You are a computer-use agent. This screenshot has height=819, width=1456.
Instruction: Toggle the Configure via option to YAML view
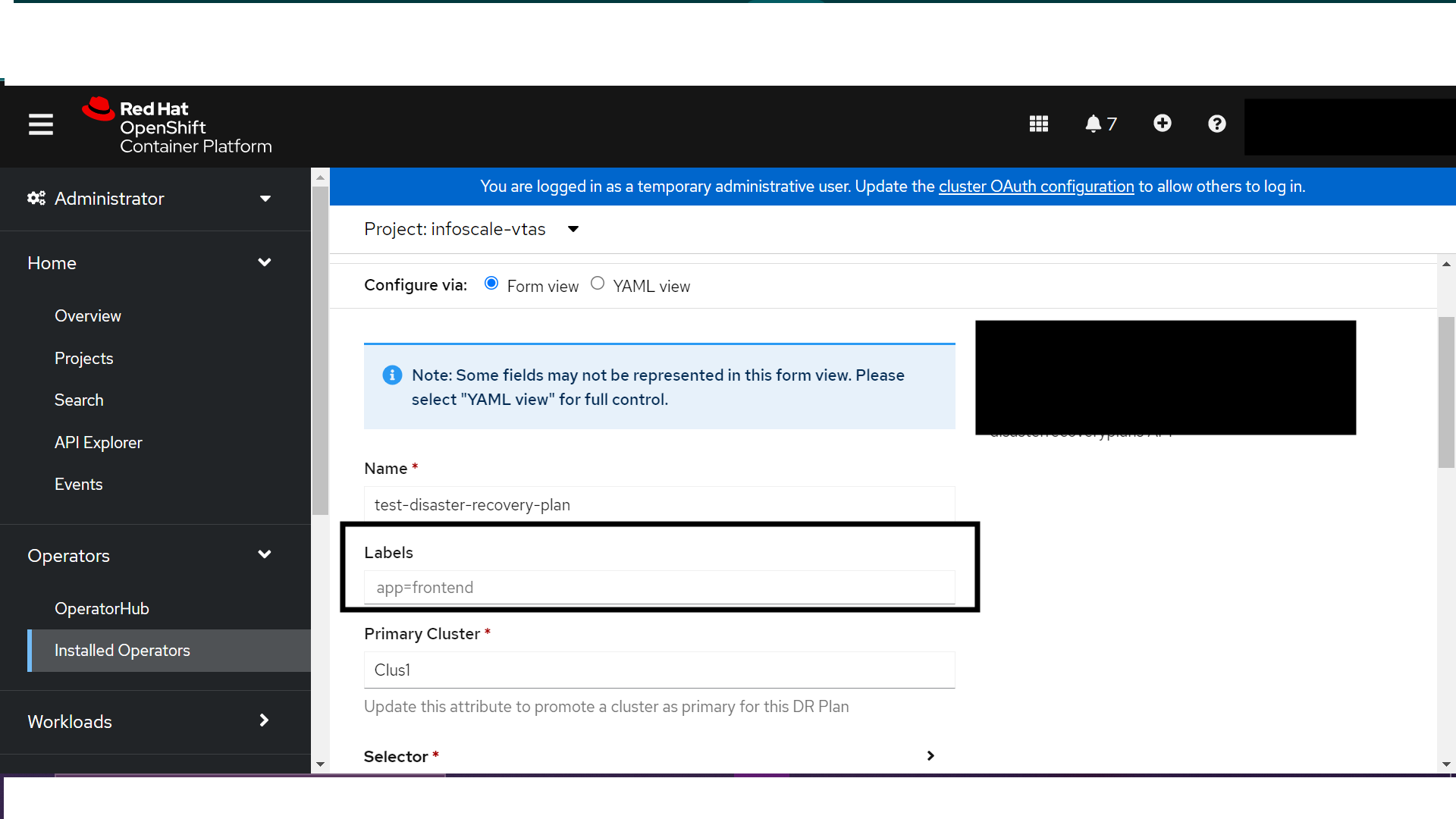[598, 283]
